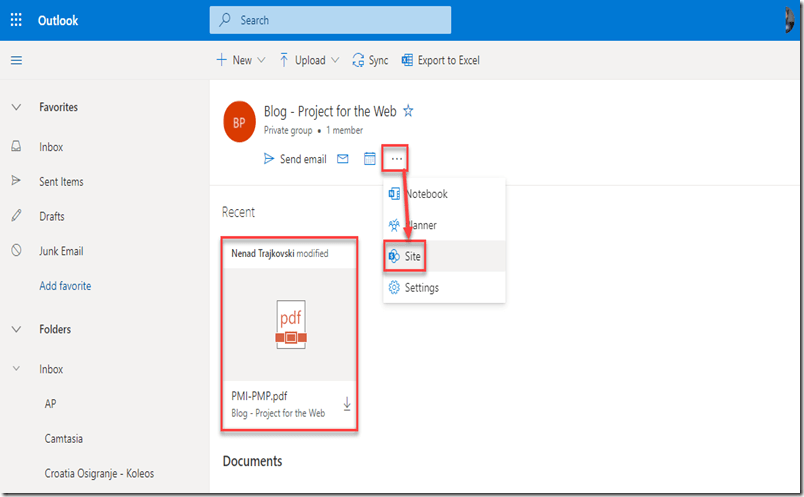Open the group calendar icon

point(369,159)
